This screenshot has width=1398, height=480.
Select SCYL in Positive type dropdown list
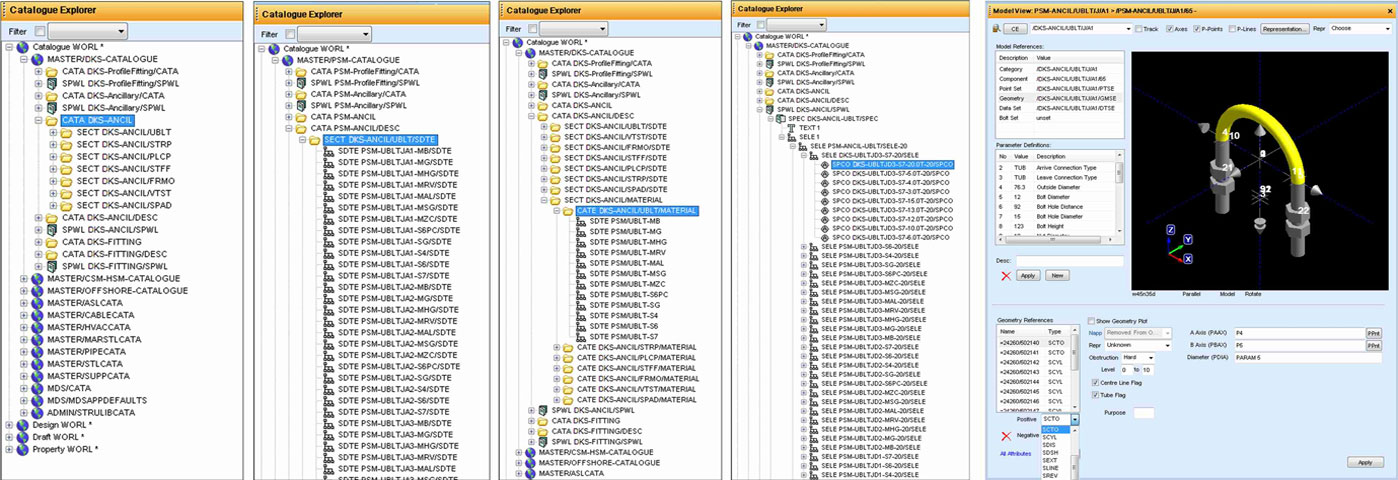click(x=1055, y=437)
